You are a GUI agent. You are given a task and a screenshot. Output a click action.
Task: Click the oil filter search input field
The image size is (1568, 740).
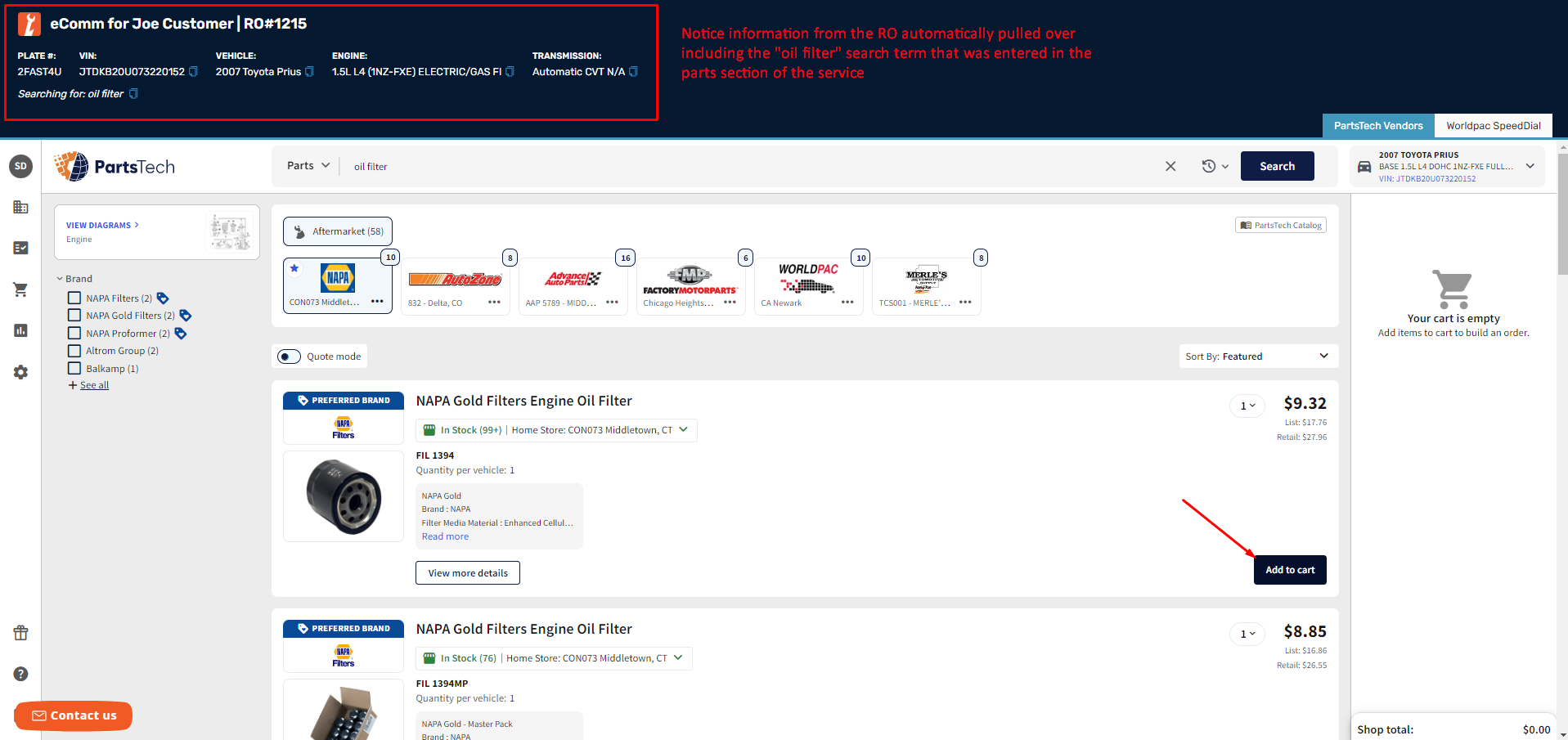click(753, 166)
